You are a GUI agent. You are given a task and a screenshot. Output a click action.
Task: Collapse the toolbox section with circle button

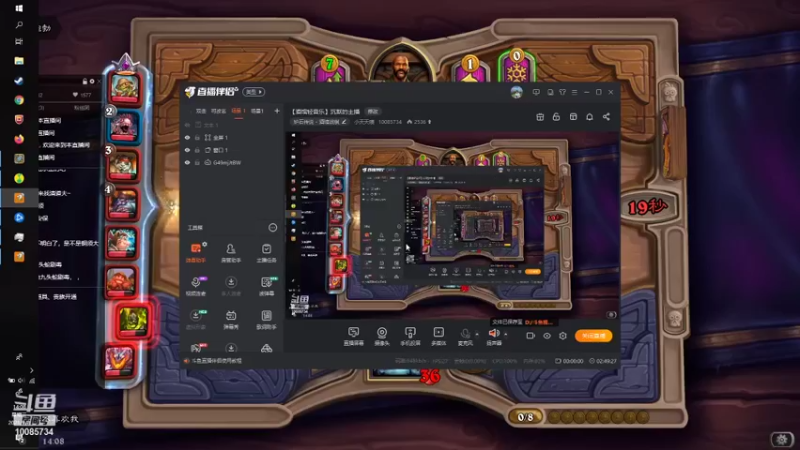click(273, 228)
